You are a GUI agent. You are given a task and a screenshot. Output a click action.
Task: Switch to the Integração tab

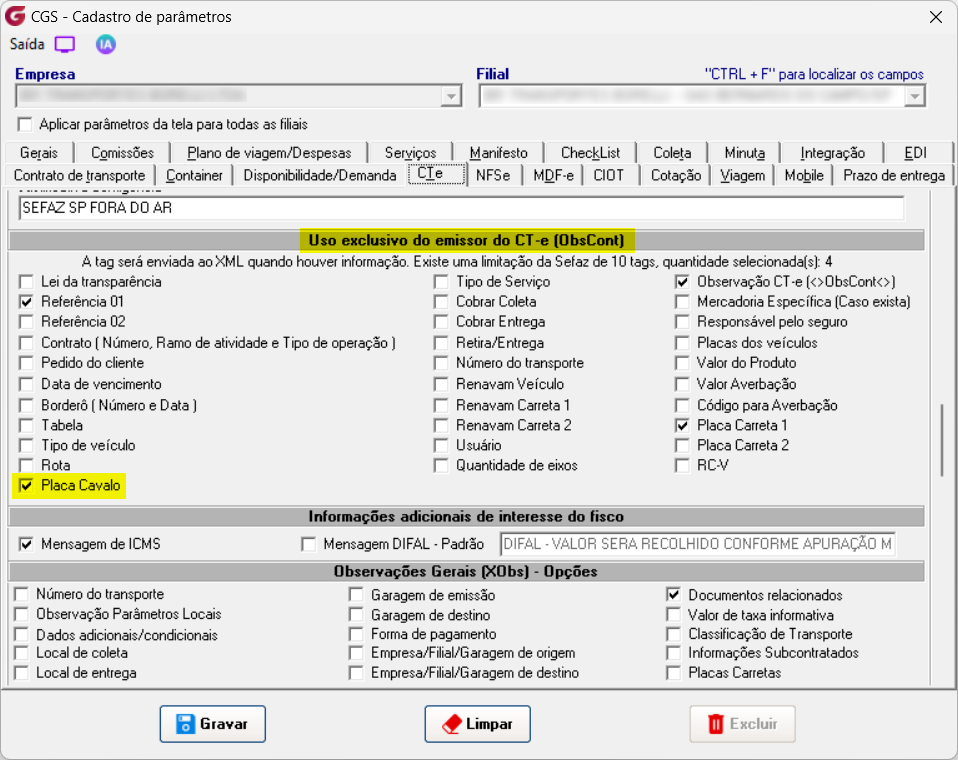tap(832, 153)
